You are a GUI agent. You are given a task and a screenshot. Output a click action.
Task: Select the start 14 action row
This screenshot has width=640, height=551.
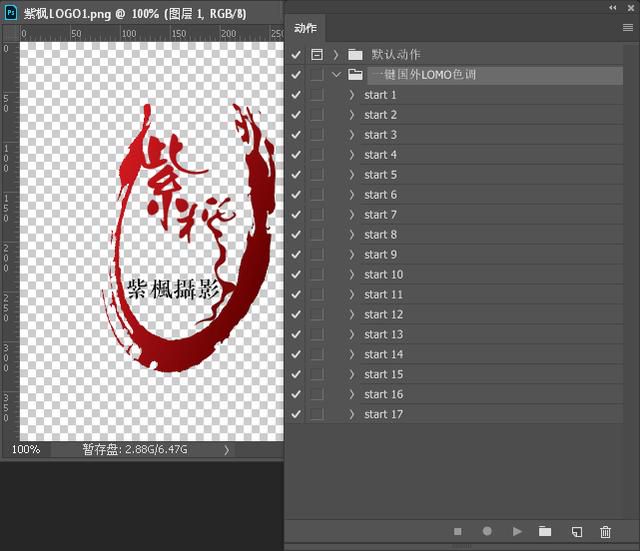click(x=491, y=354)
